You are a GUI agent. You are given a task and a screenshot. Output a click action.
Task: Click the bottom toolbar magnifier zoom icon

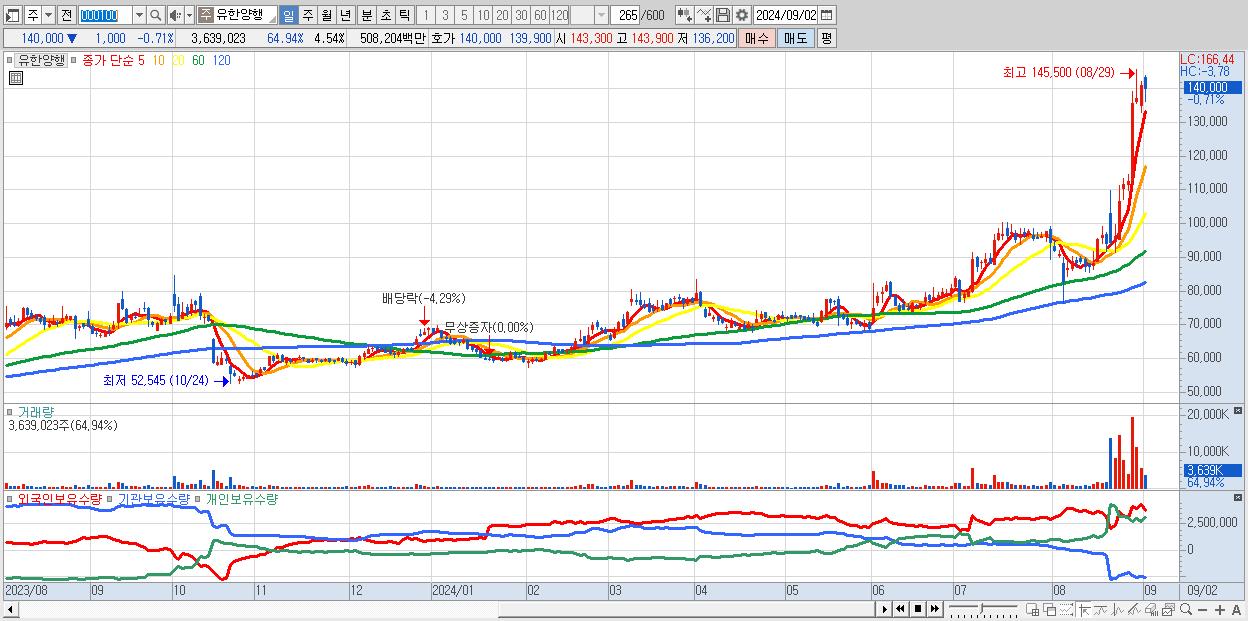point(1186,609)
